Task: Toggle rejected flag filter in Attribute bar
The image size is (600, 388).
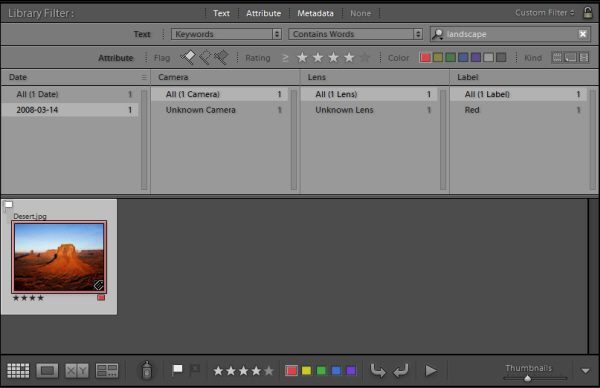Action: (x=221, y=57)
